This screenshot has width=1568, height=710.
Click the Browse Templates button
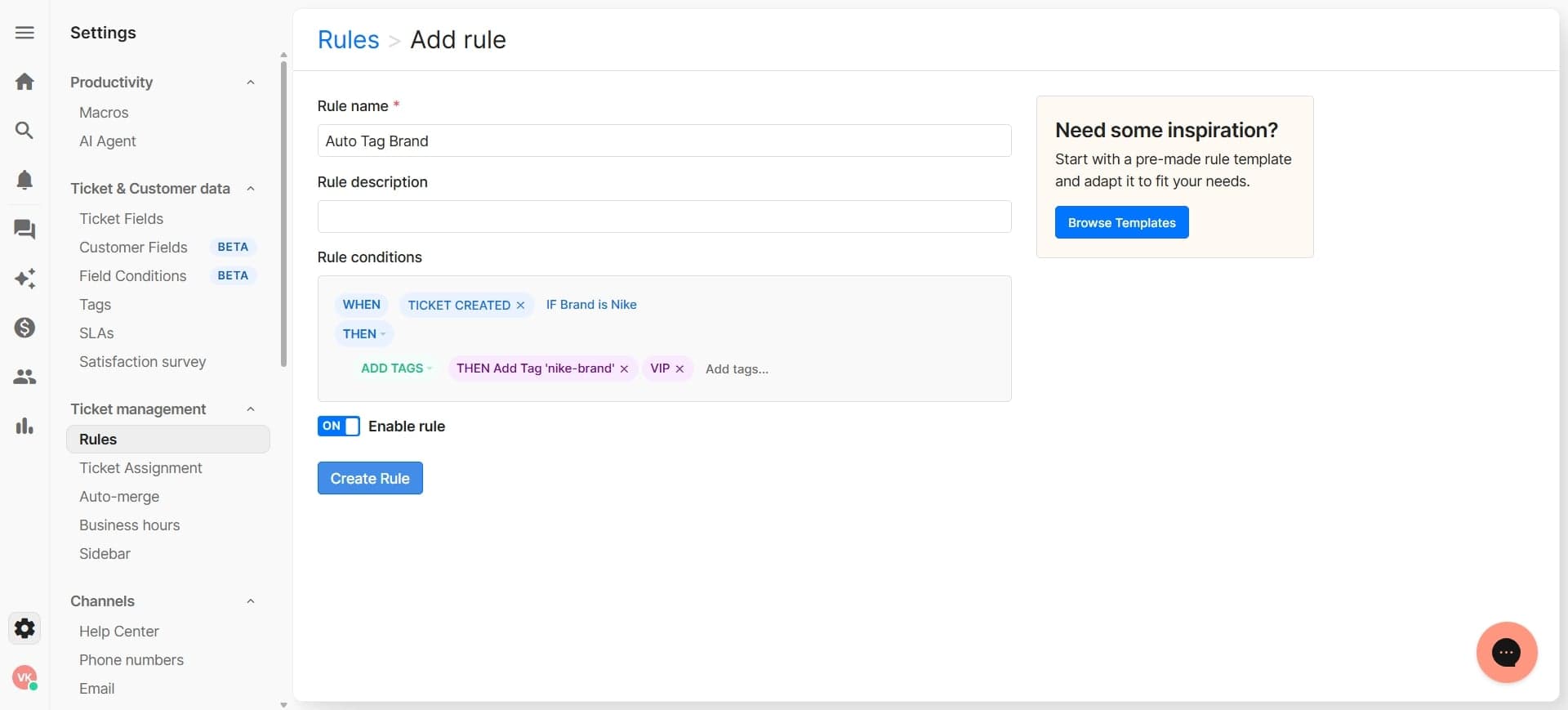click(1121, 223)
